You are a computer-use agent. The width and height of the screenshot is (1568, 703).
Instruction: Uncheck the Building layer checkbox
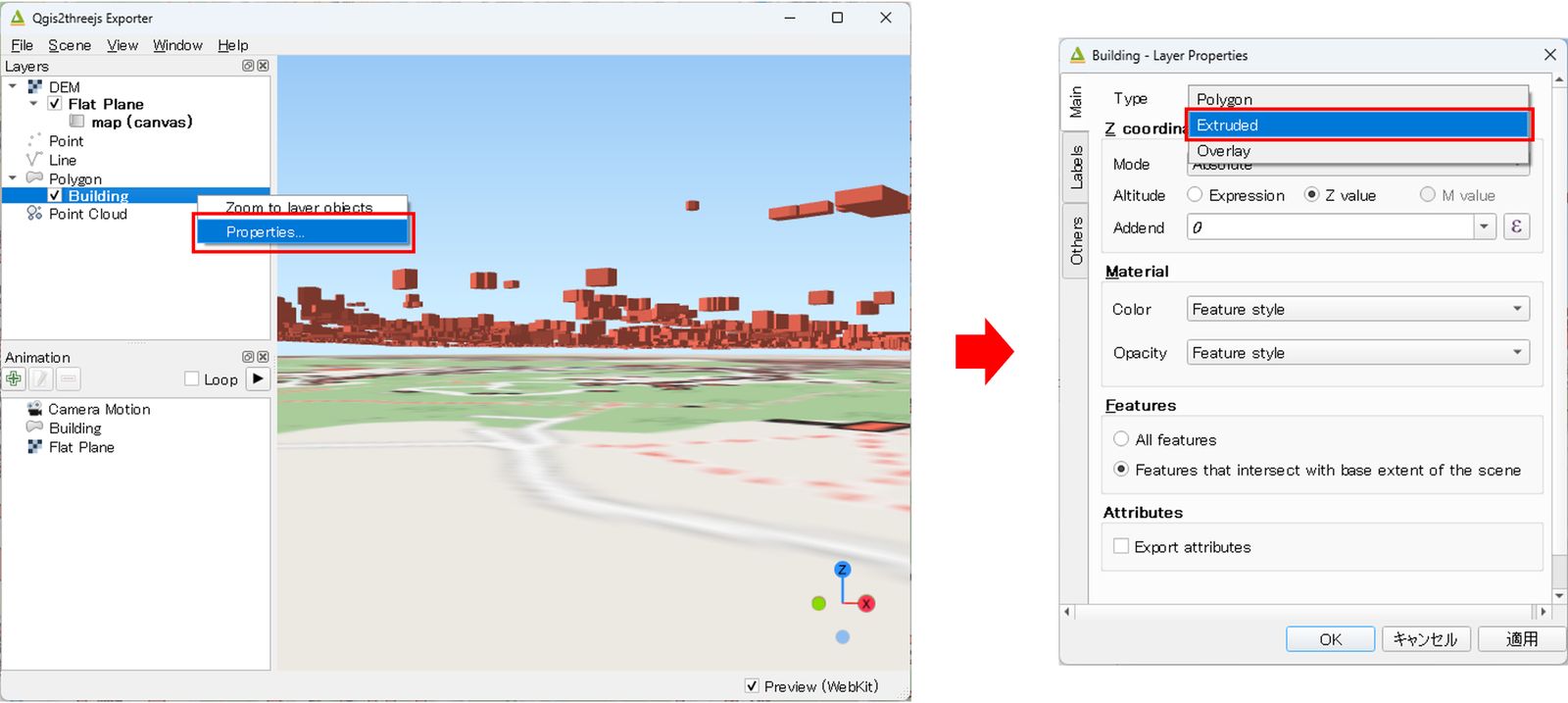55,195
